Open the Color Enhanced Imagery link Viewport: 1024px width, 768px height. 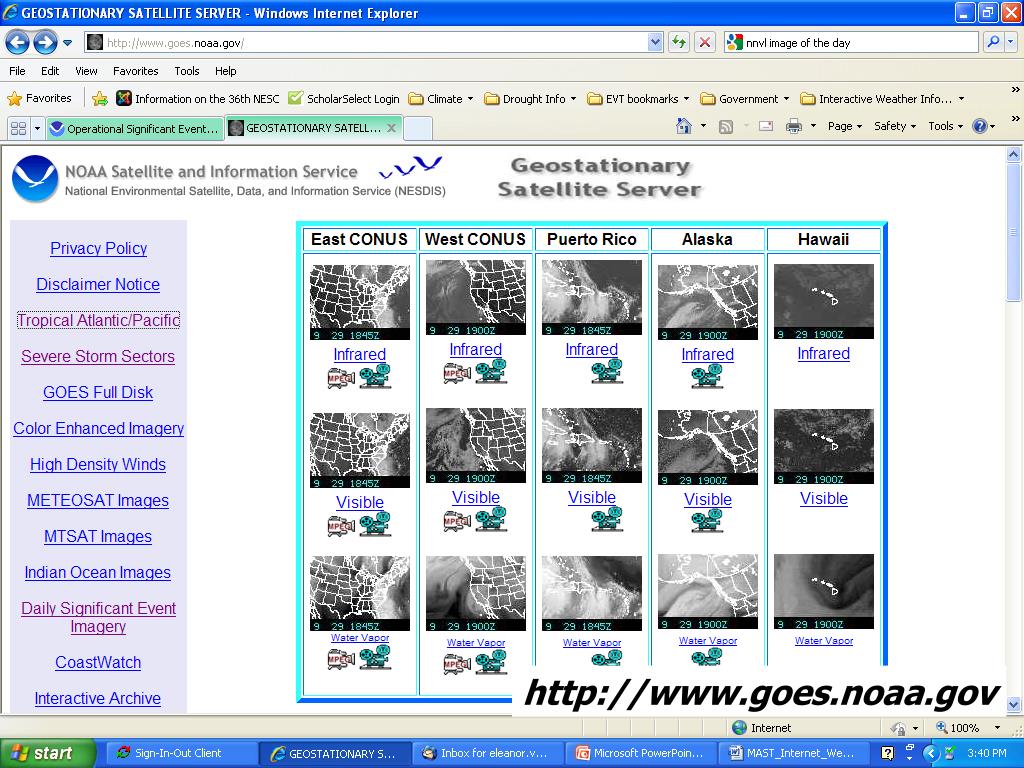pyautogui.click(x=99, y=428)
